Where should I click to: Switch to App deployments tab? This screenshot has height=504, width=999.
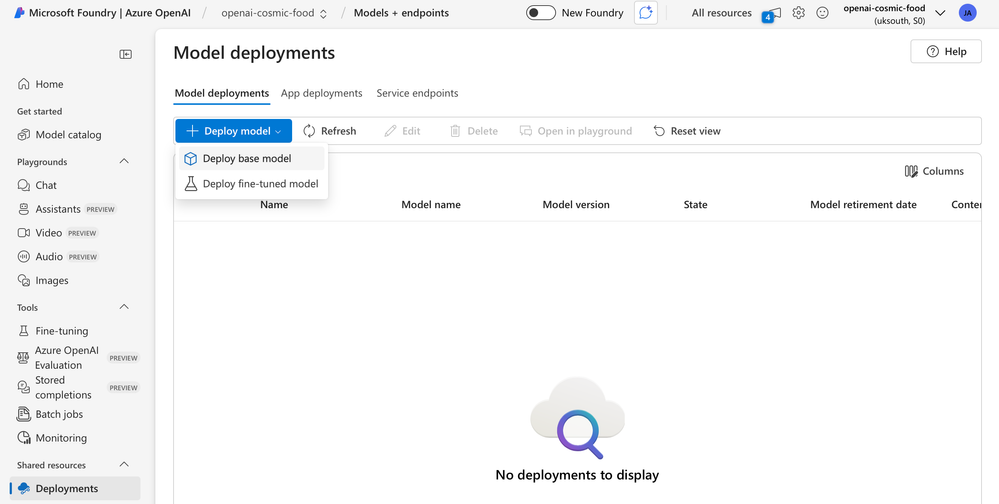coord(322,93)
